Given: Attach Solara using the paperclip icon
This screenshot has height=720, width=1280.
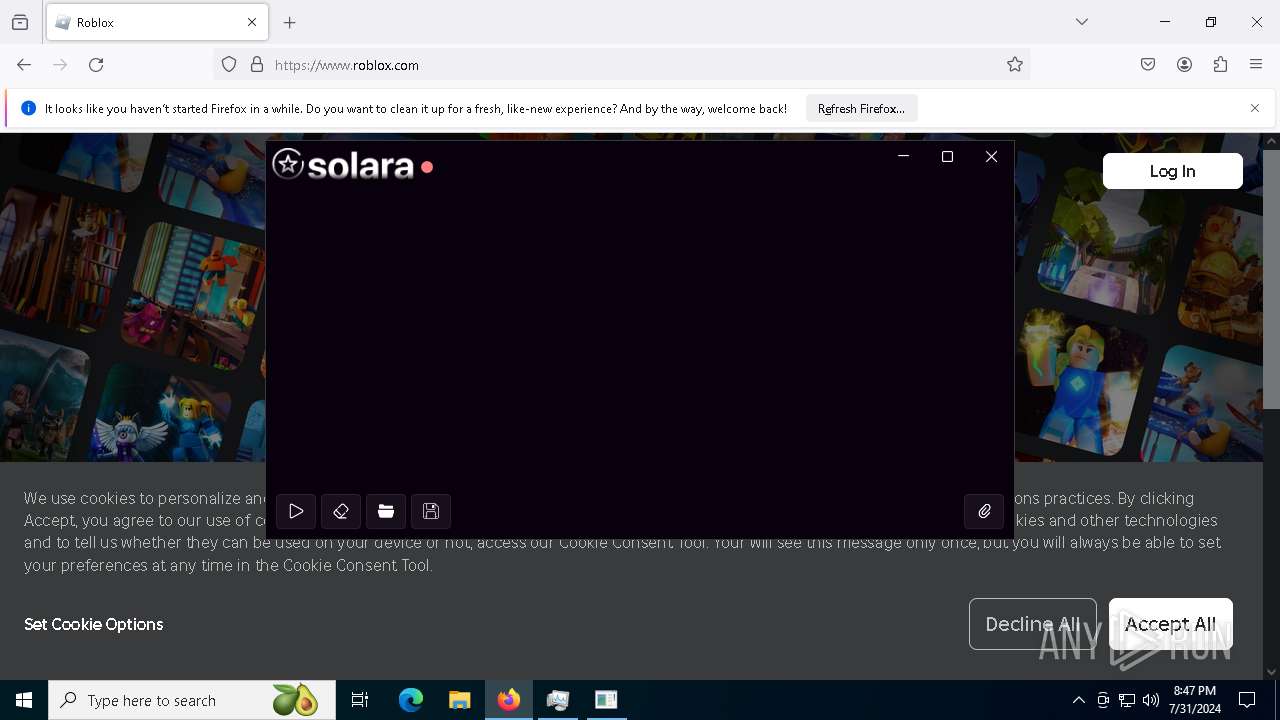Looking at the screenshot, I should [984, 511].
